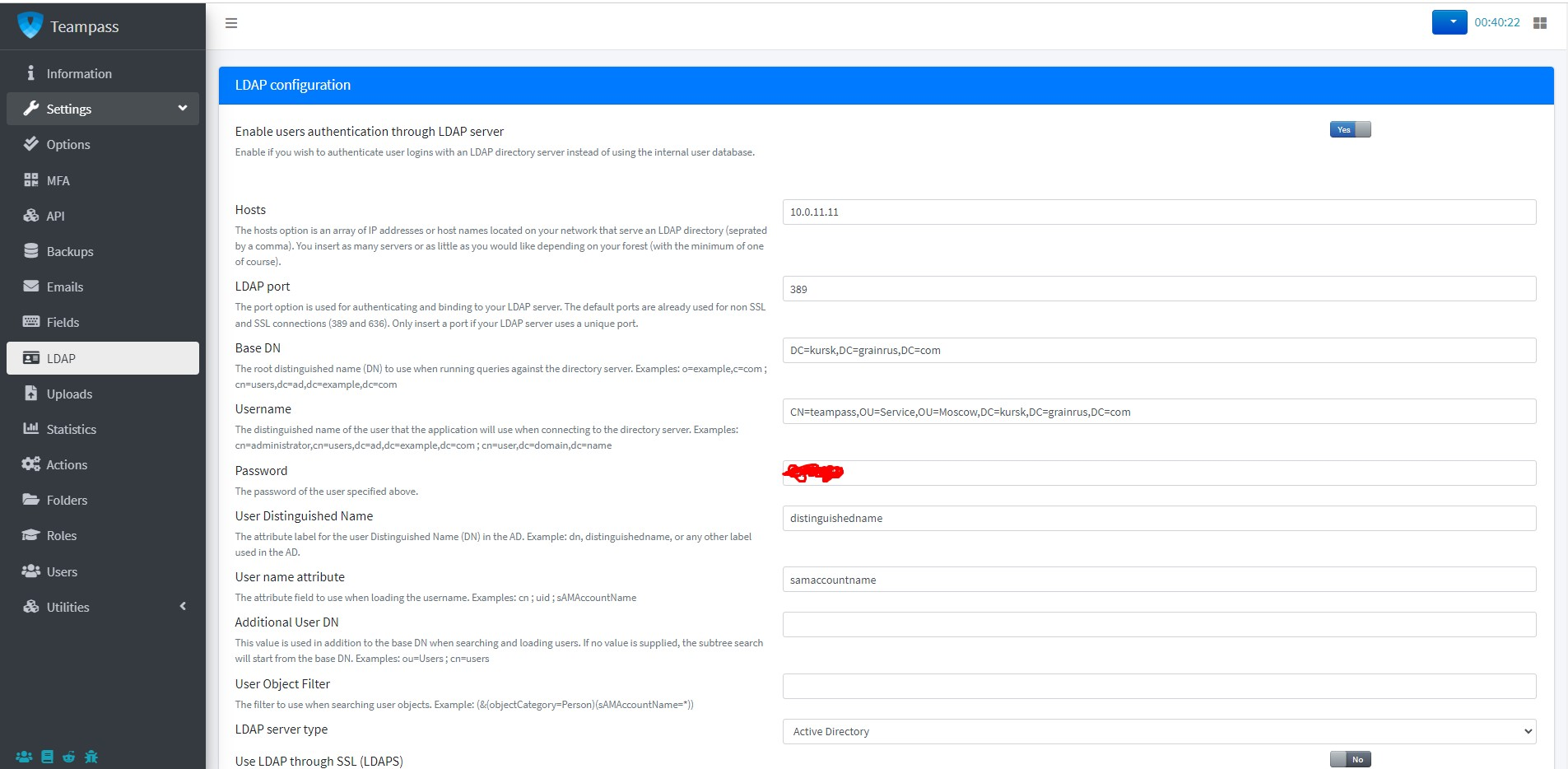This screenshot has width=1568, height=769.
Task: Click the bug report icon in sidebar footer
Action: (91, 757)
